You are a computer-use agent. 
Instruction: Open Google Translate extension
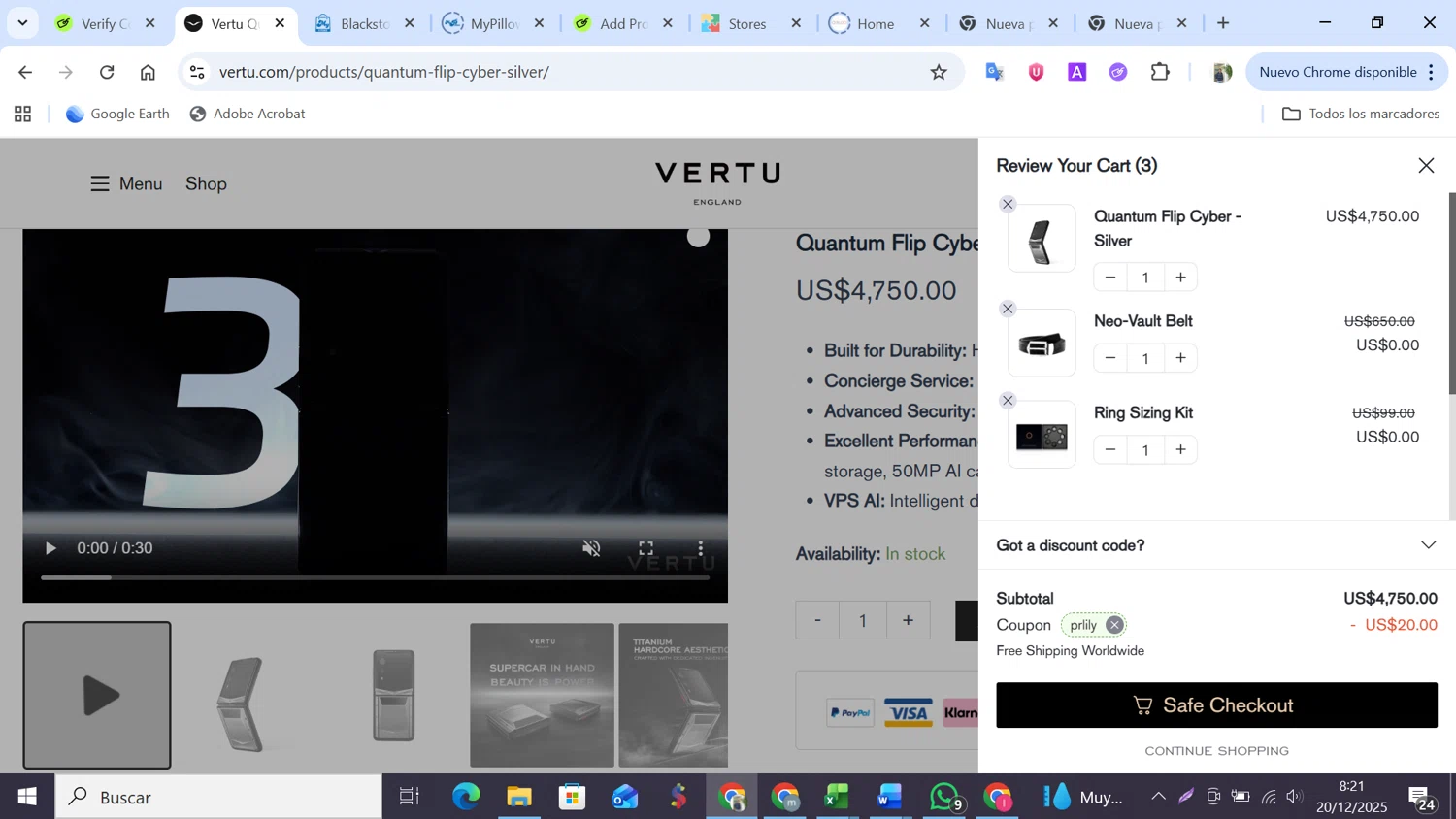995,72
